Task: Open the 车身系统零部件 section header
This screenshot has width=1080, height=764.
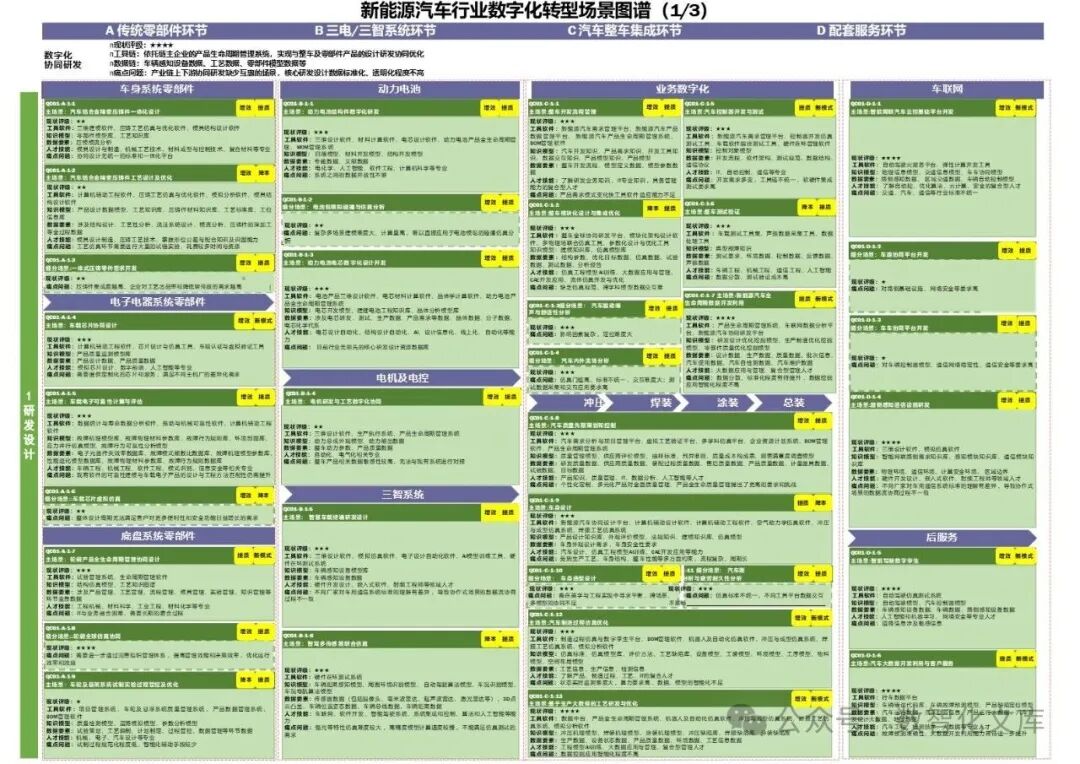Action: 157,89
